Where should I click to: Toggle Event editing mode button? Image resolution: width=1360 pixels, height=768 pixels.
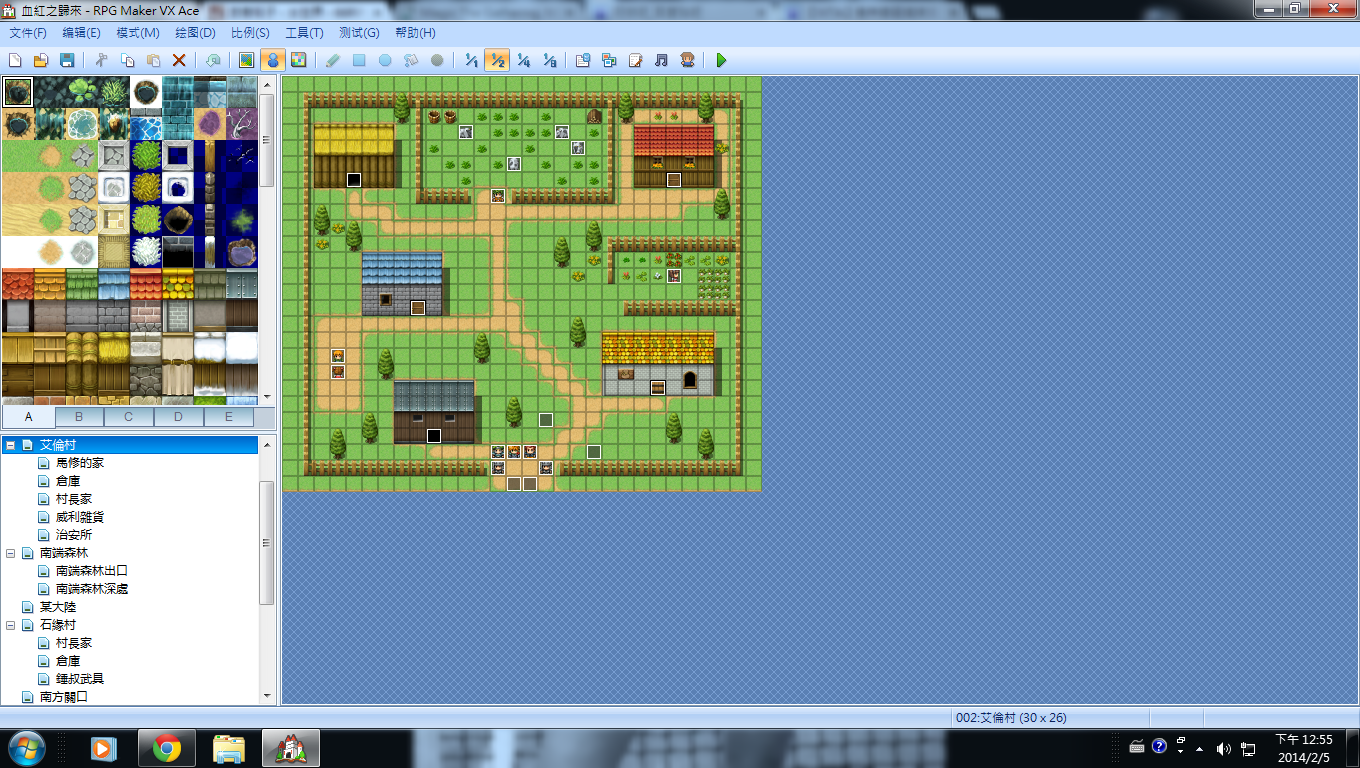click(x=272, y=60)
